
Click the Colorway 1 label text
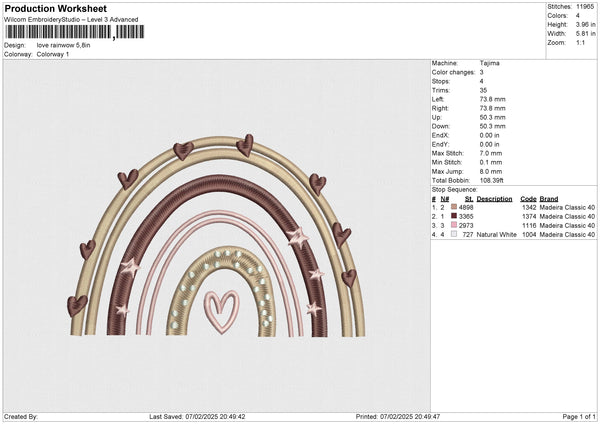pos(53,54)
